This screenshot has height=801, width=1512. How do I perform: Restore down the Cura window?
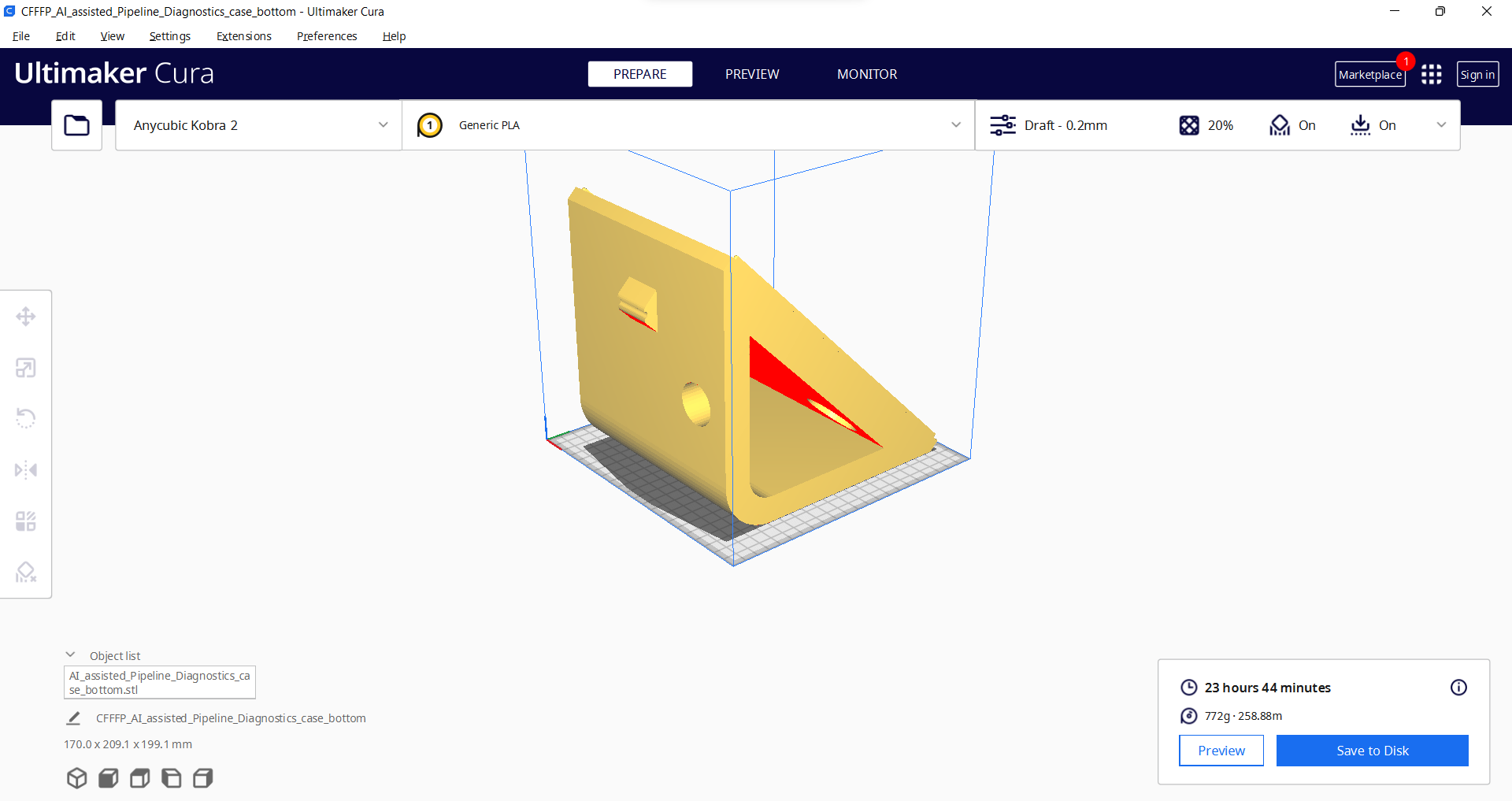(1440, 11)
